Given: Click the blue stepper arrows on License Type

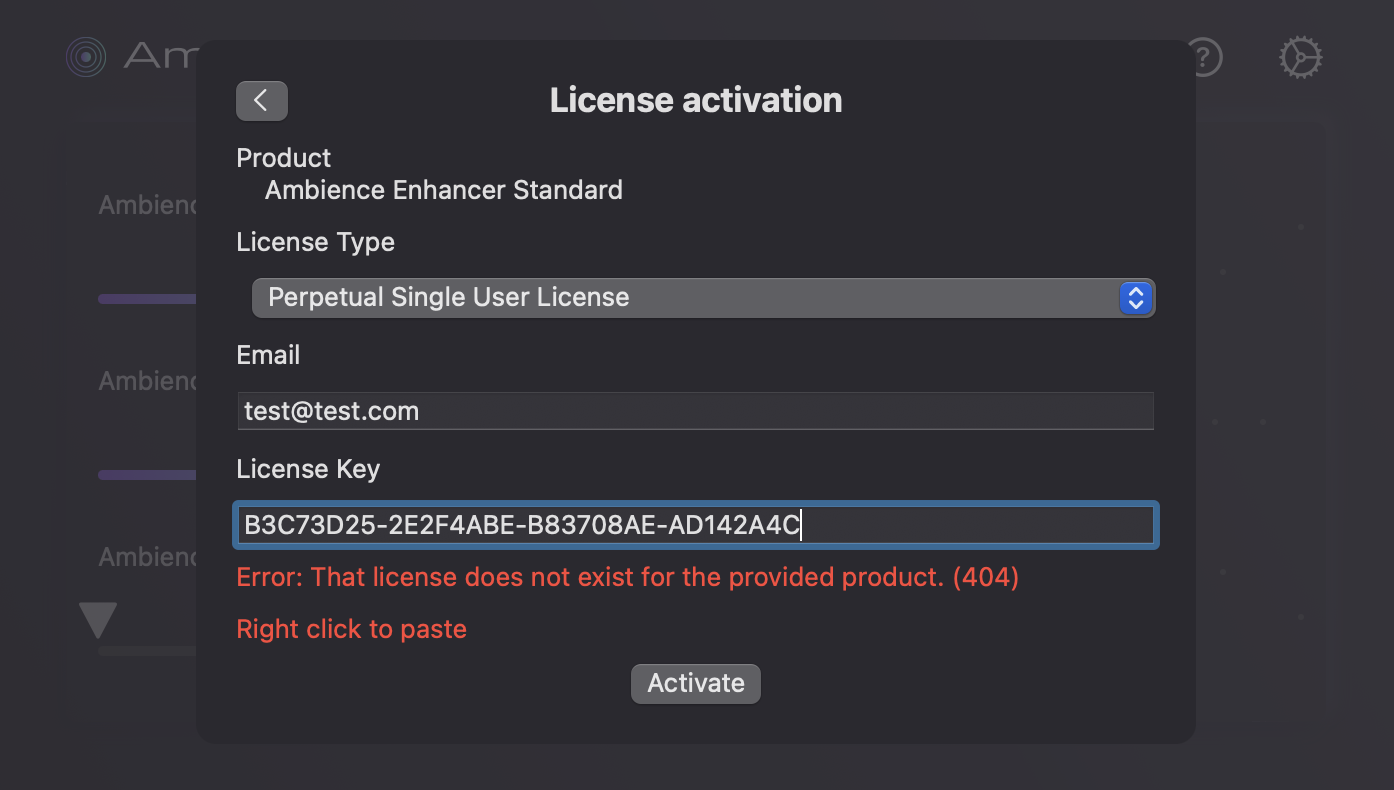Looking at the screenshot, I should (x=1136, y=297).
